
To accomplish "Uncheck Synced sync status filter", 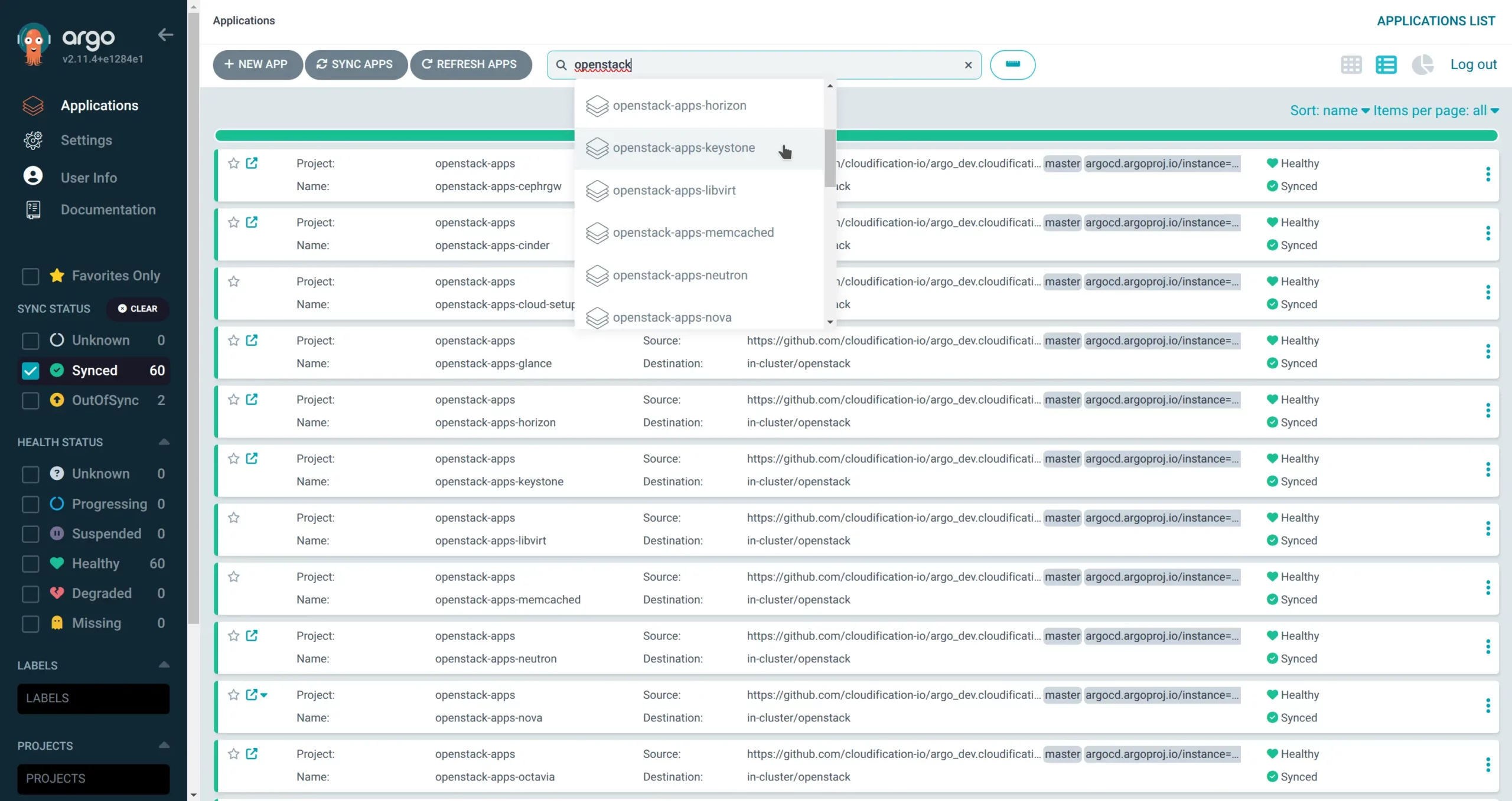I will (x=30, y=371).
